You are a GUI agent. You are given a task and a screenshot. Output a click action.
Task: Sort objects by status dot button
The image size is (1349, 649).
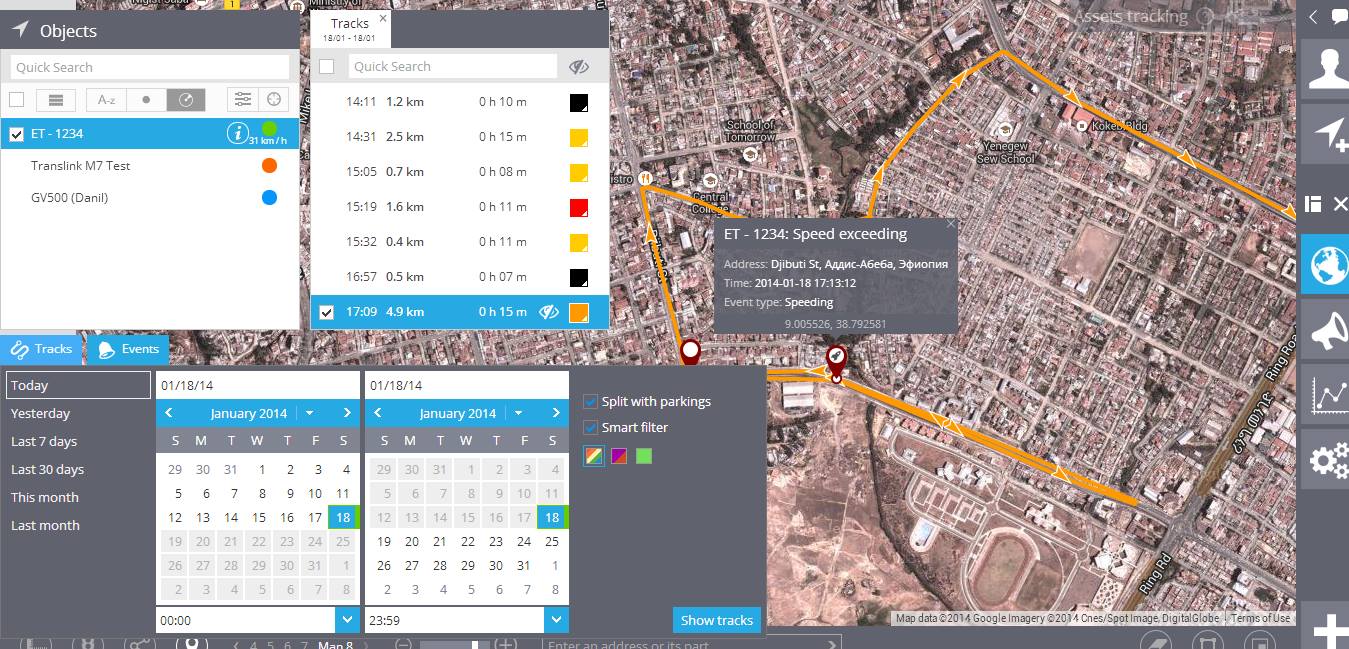[146, 100]
